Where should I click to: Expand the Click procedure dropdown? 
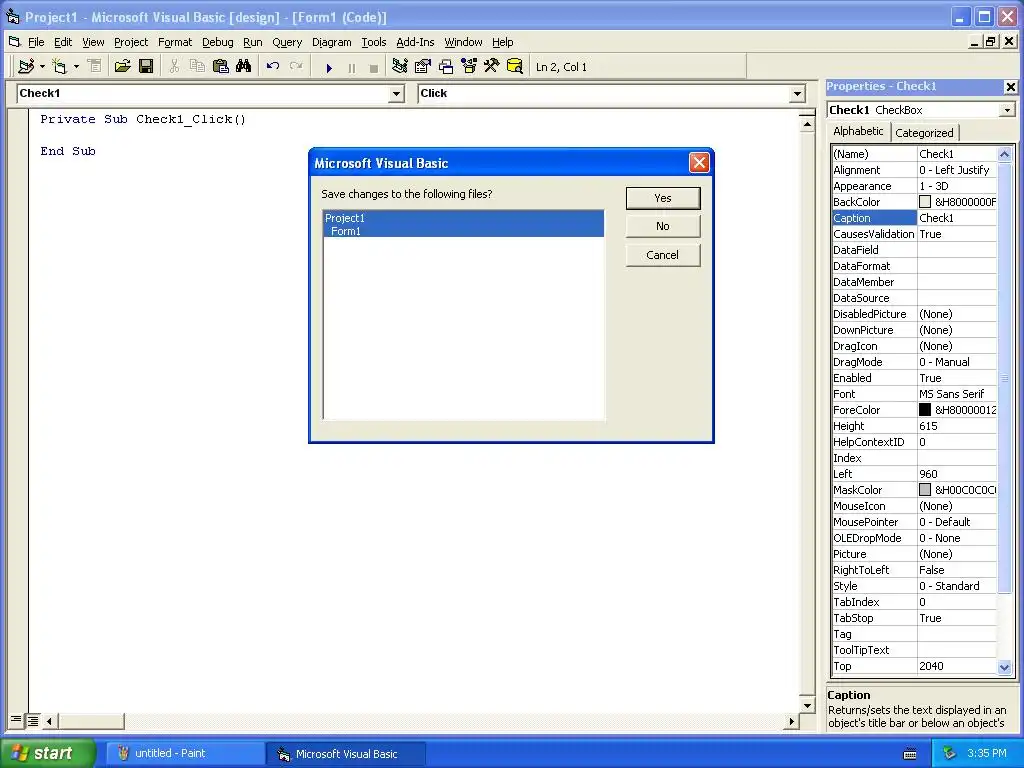click(797, 94)
